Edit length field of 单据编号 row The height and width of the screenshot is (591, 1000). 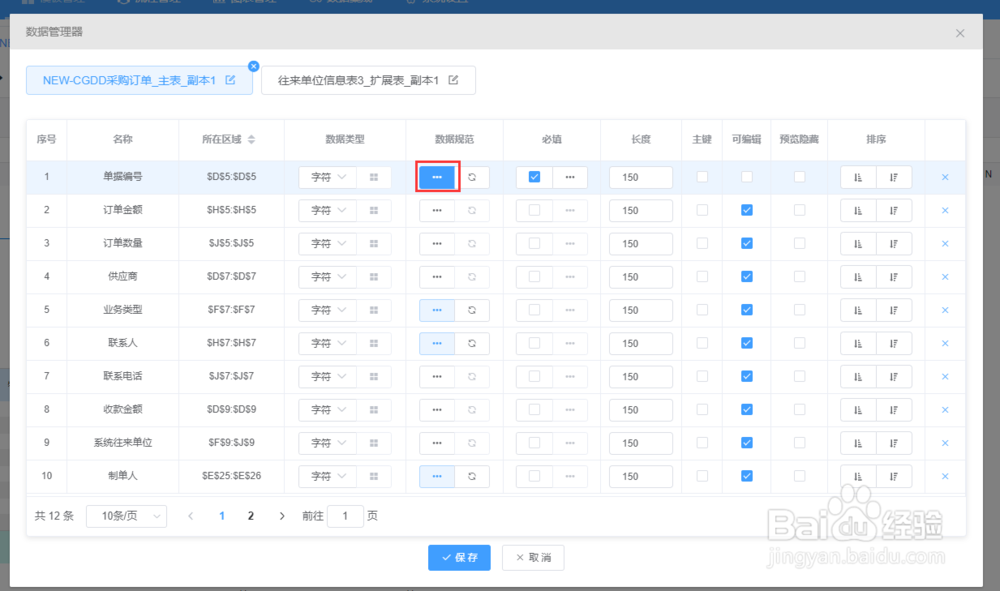click(641, 177)
